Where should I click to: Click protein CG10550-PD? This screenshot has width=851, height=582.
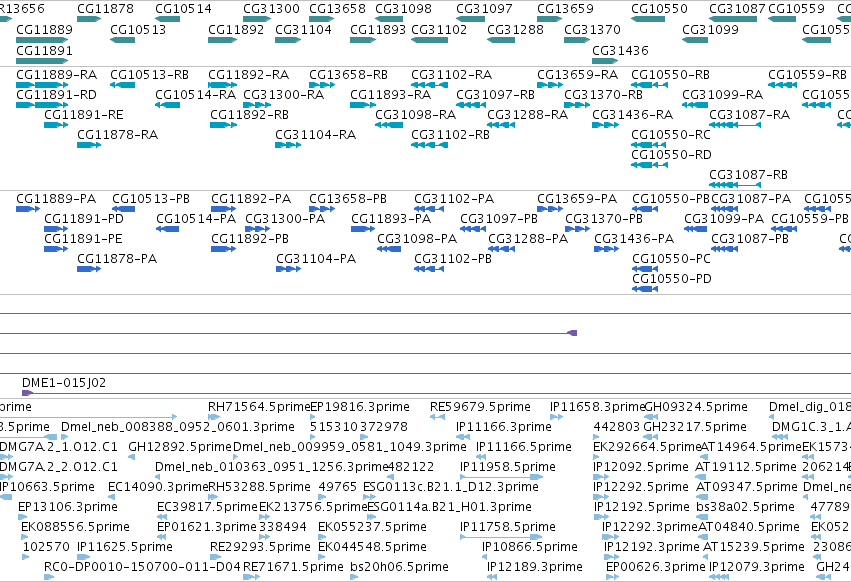[645, 288]
